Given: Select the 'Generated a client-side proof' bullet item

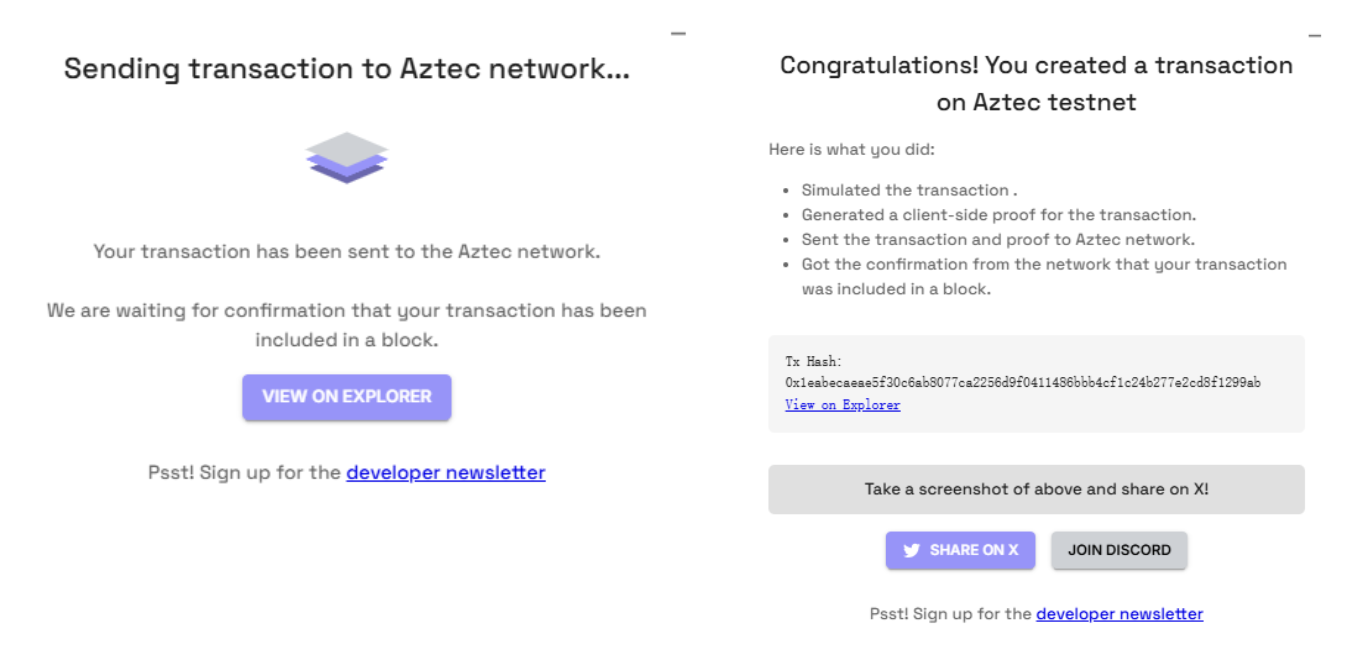Looking at the screenshot, I should (998, 215).
